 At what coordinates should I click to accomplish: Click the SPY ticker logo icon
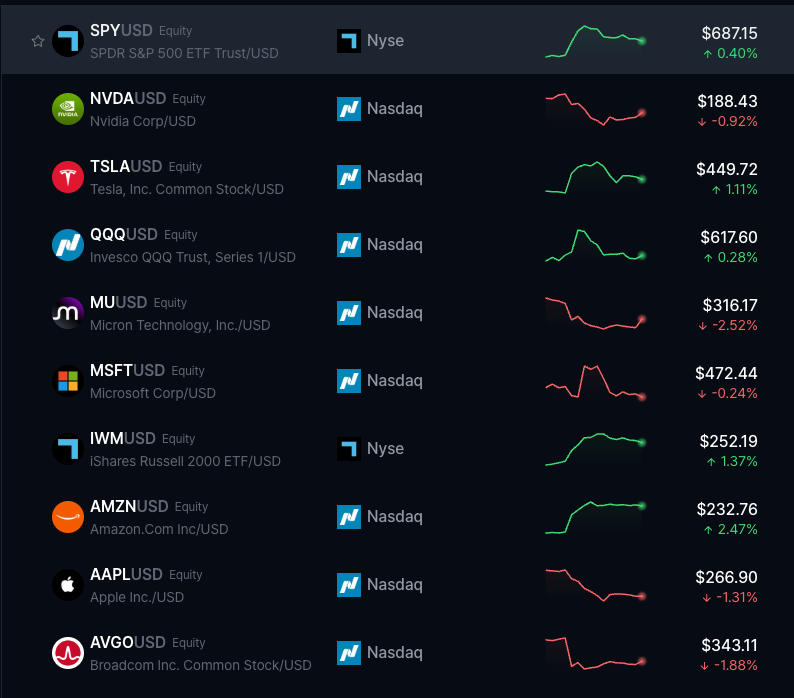(x=67, y=41)
